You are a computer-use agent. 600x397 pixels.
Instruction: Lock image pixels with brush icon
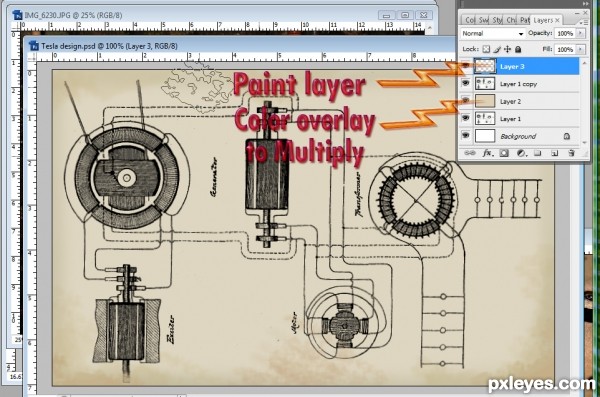point(497,49)
